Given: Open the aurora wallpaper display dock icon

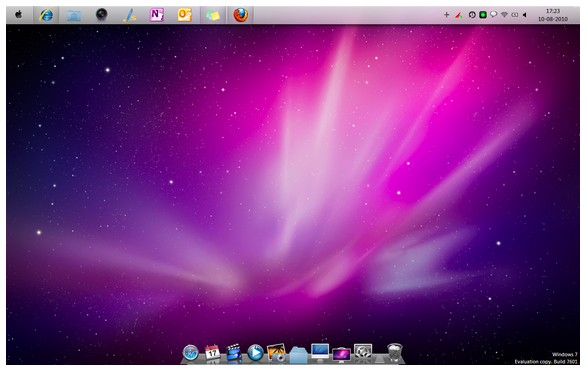Looking at the screenshot, I should [341, 354].
